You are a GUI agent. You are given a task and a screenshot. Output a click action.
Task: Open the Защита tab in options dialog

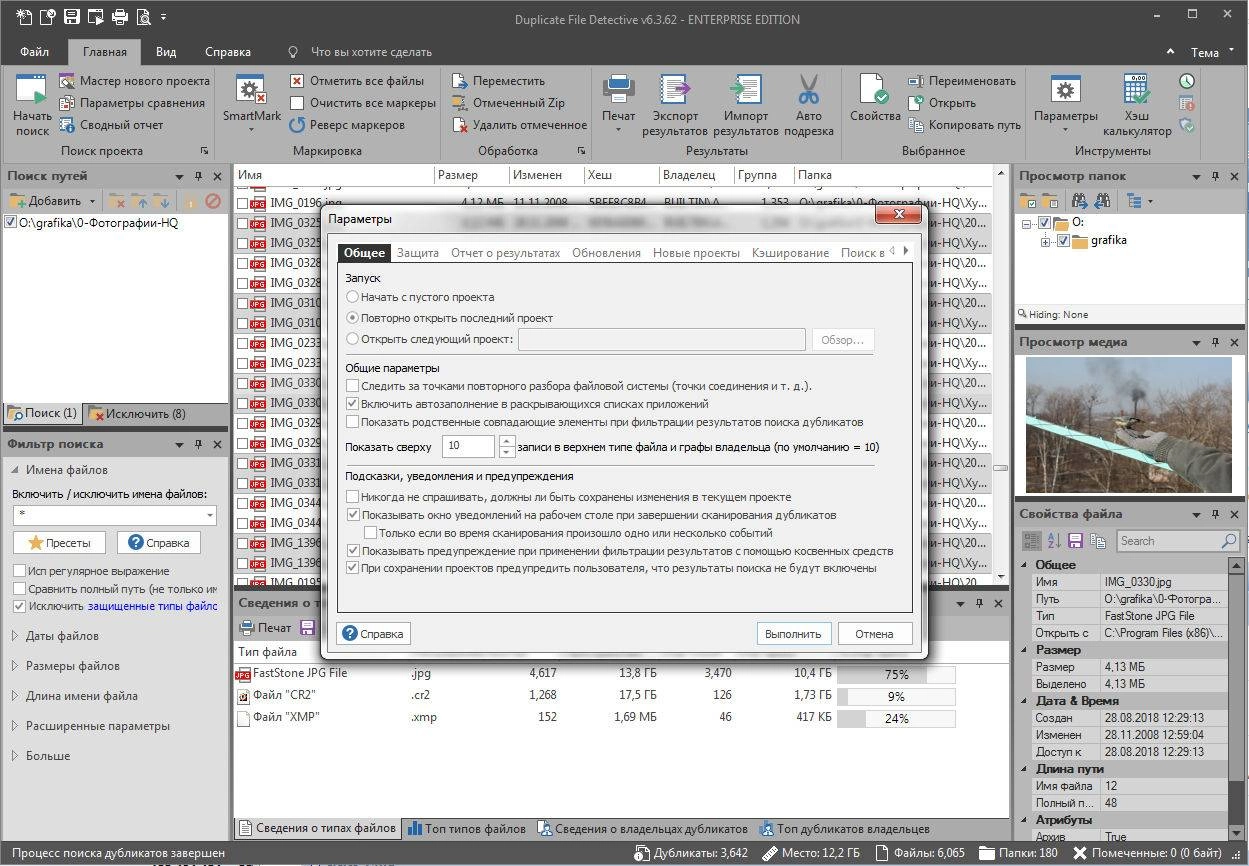pyautogui.click(x=418, y=253)
